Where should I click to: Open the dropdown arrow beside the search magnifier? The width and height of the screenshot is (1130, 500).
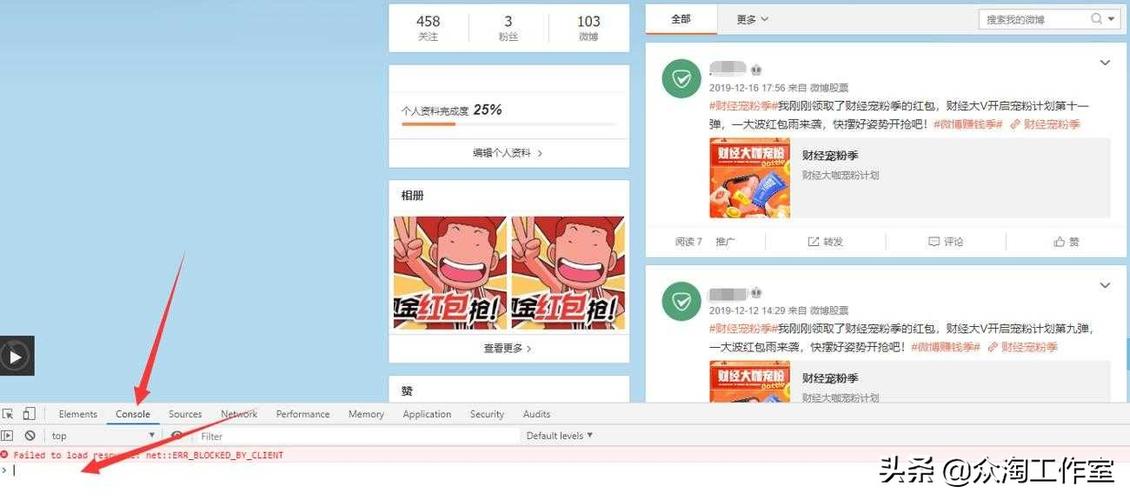pos(1112,19)
